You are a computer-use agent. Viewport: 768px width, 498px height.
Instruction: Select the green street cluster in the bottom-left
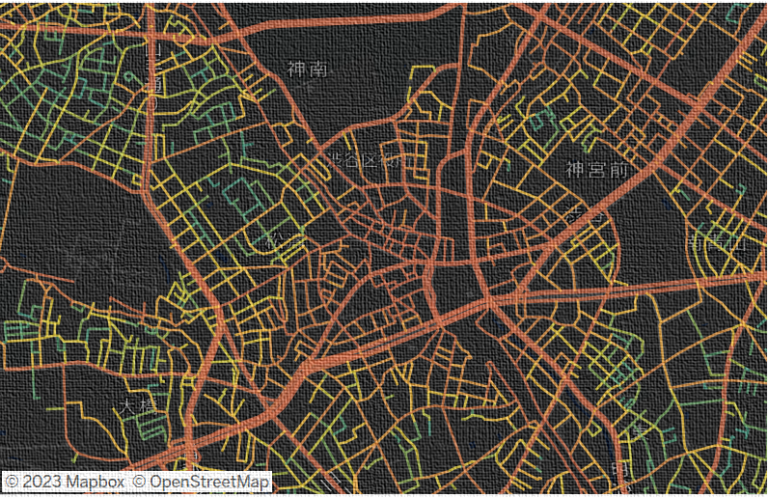(30, 330)
